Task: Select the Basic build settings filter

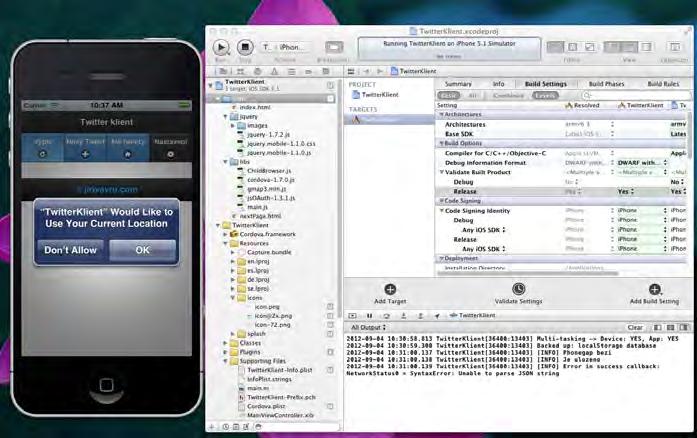Action: click(448, 96)
